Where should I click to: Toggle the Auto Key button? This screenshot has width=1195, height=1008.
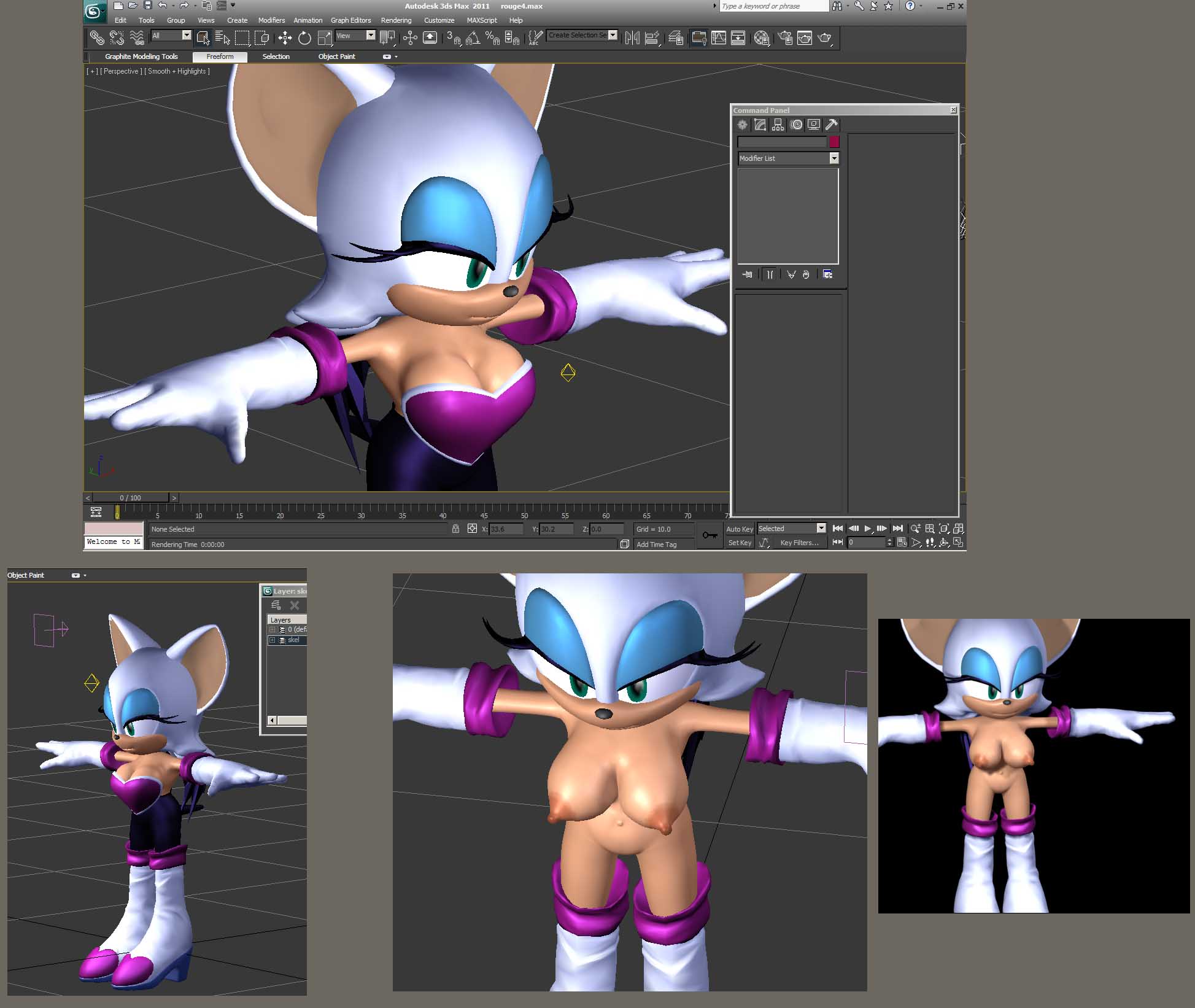(x=739, y=529)
